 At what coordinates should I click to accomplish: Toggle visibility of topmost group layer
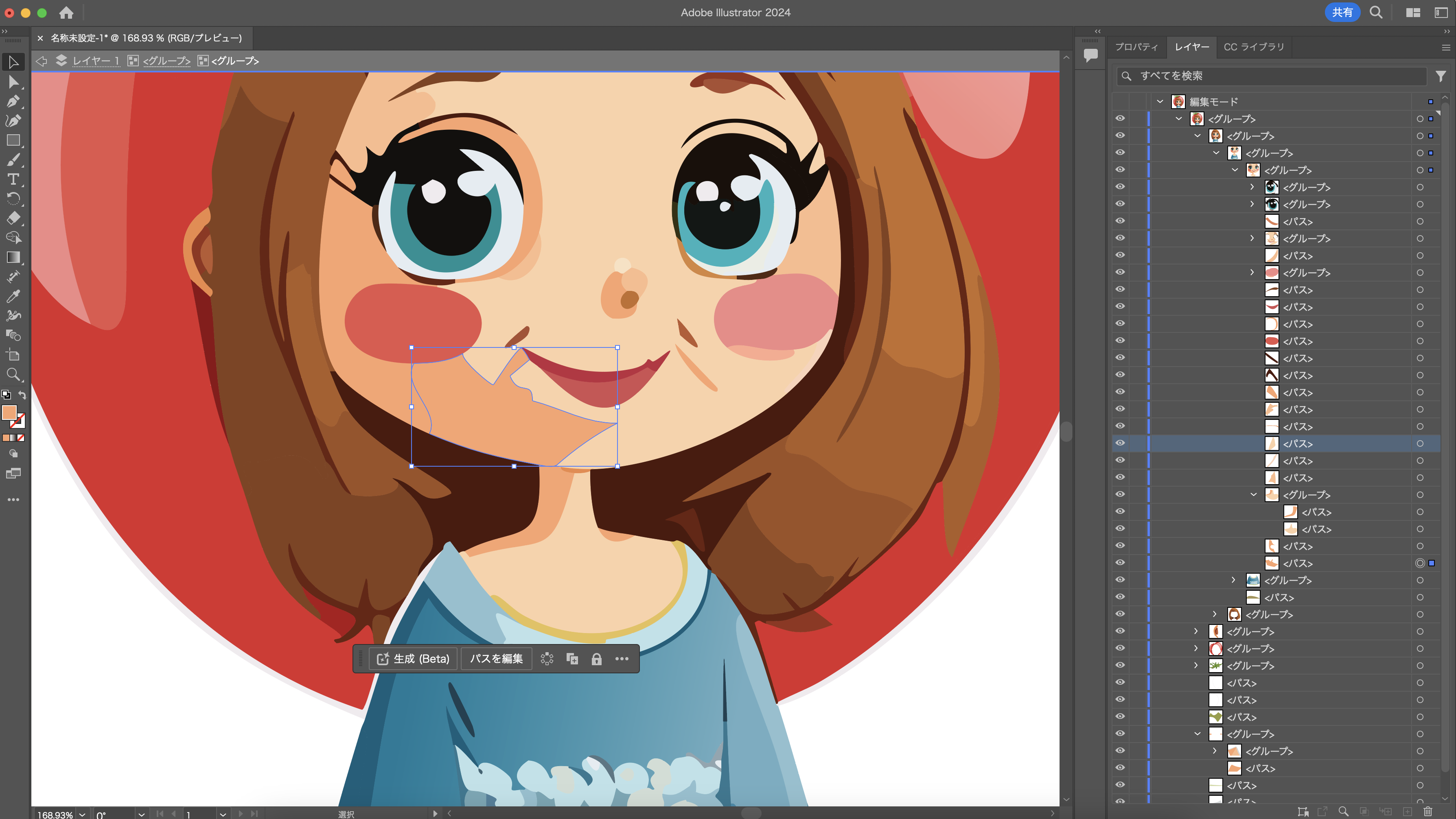coord(1120,119)
